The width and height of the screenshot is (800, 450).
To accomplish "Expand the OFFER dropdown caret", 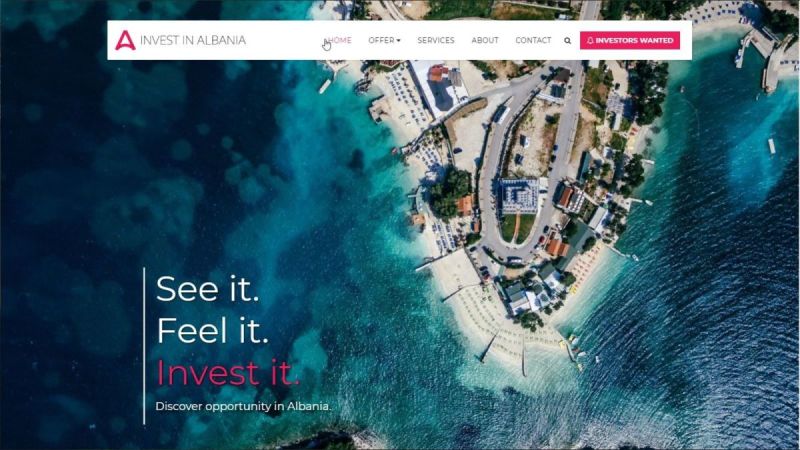I will click(398, 40).
